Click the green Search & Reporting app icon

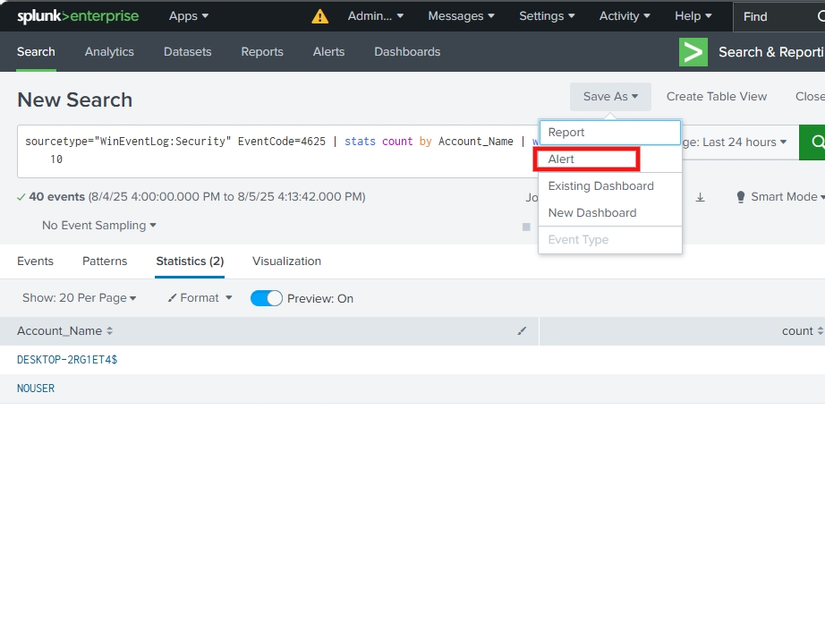(693, 52)
